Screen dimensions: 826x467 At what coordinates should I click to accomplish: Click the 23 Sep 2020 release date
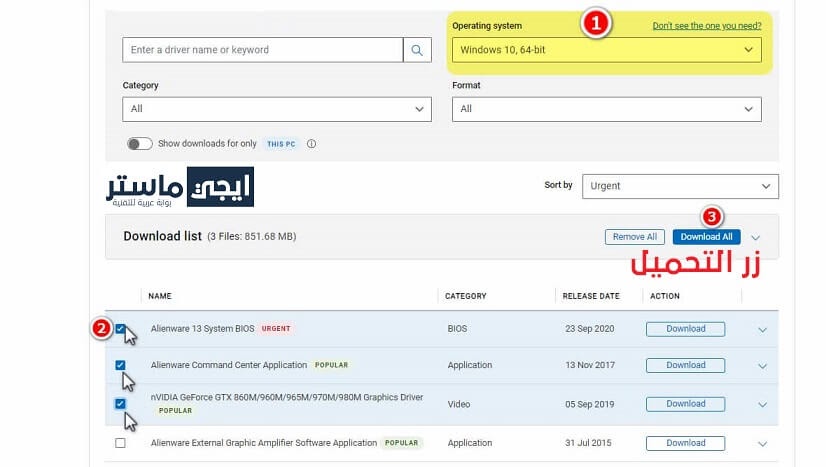[589, 329]
